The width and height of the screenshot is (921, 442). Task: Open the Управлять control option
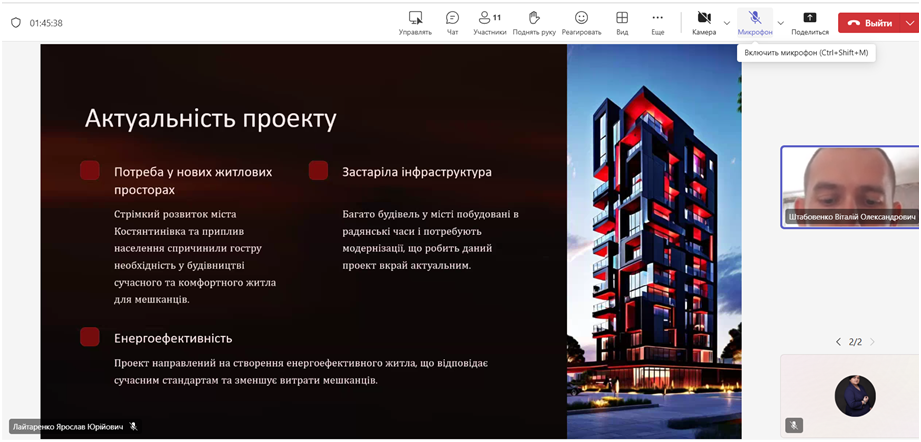415,22
